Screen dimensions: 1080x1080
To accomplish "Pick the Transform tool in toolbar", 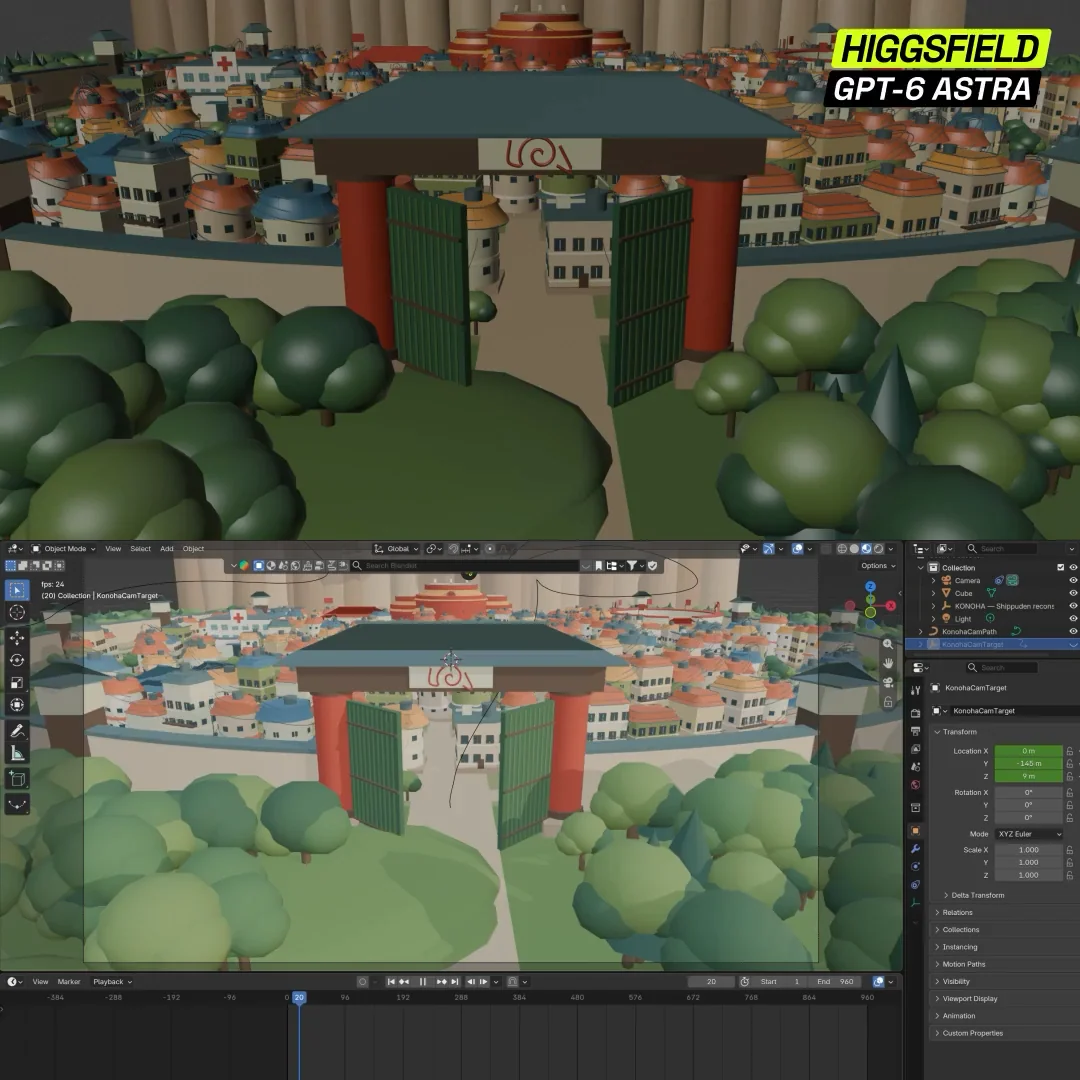I will (17, 705).
